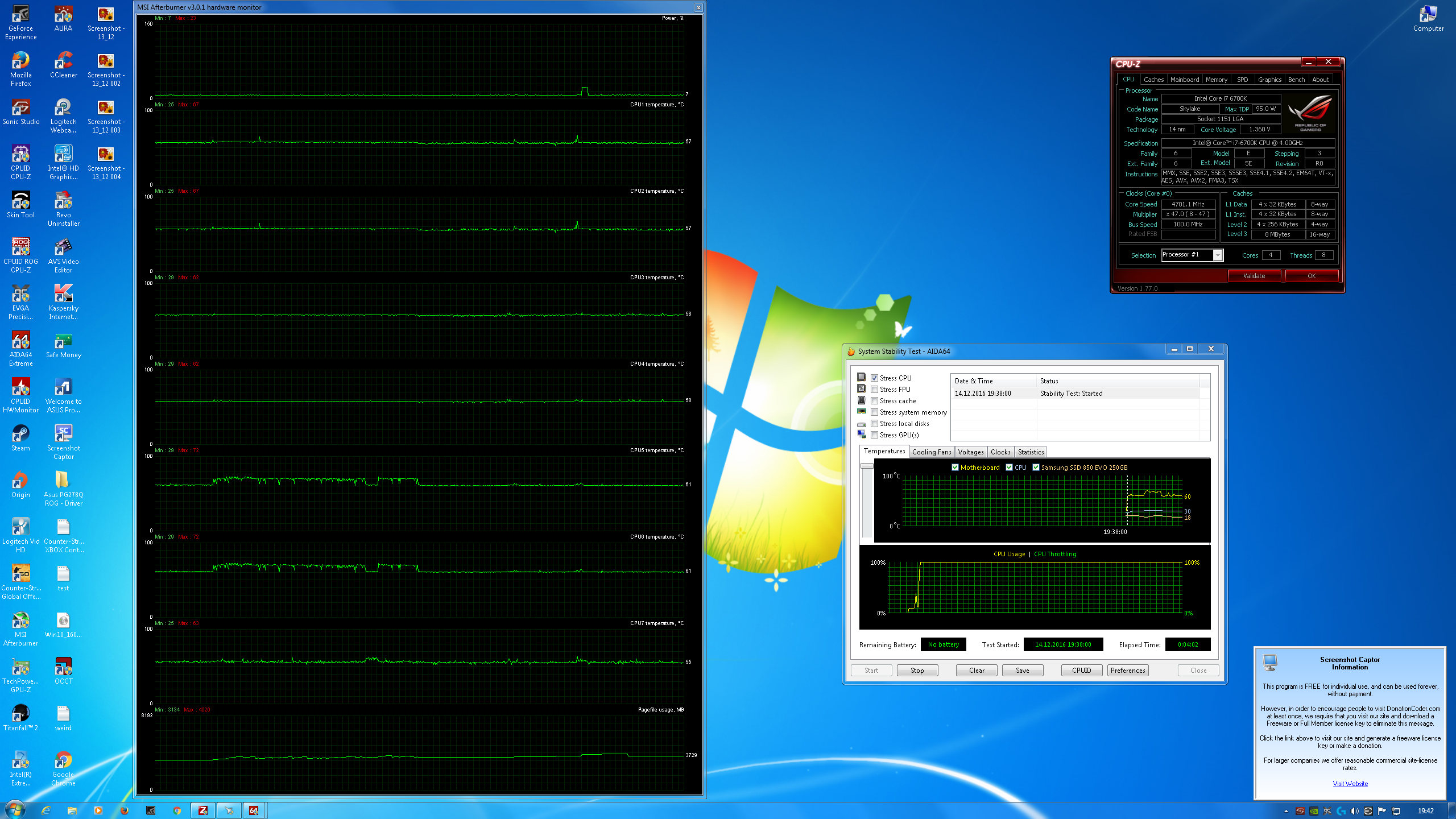Image resolution: width=1456 pixels, height=819 pixels.
Task: Launch Steam desktop shortcut
Action: click(x=20, y=438)
